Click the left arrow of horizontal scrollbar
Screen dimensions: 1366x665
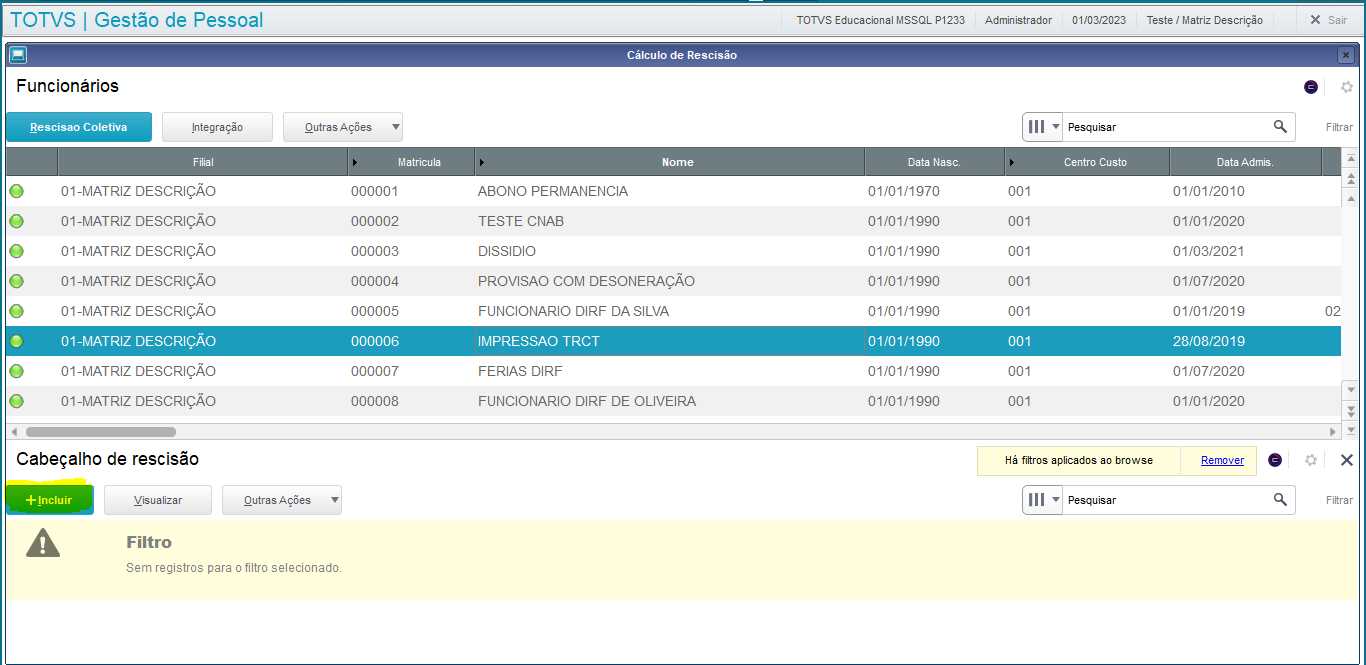click(x=13, y=432)
